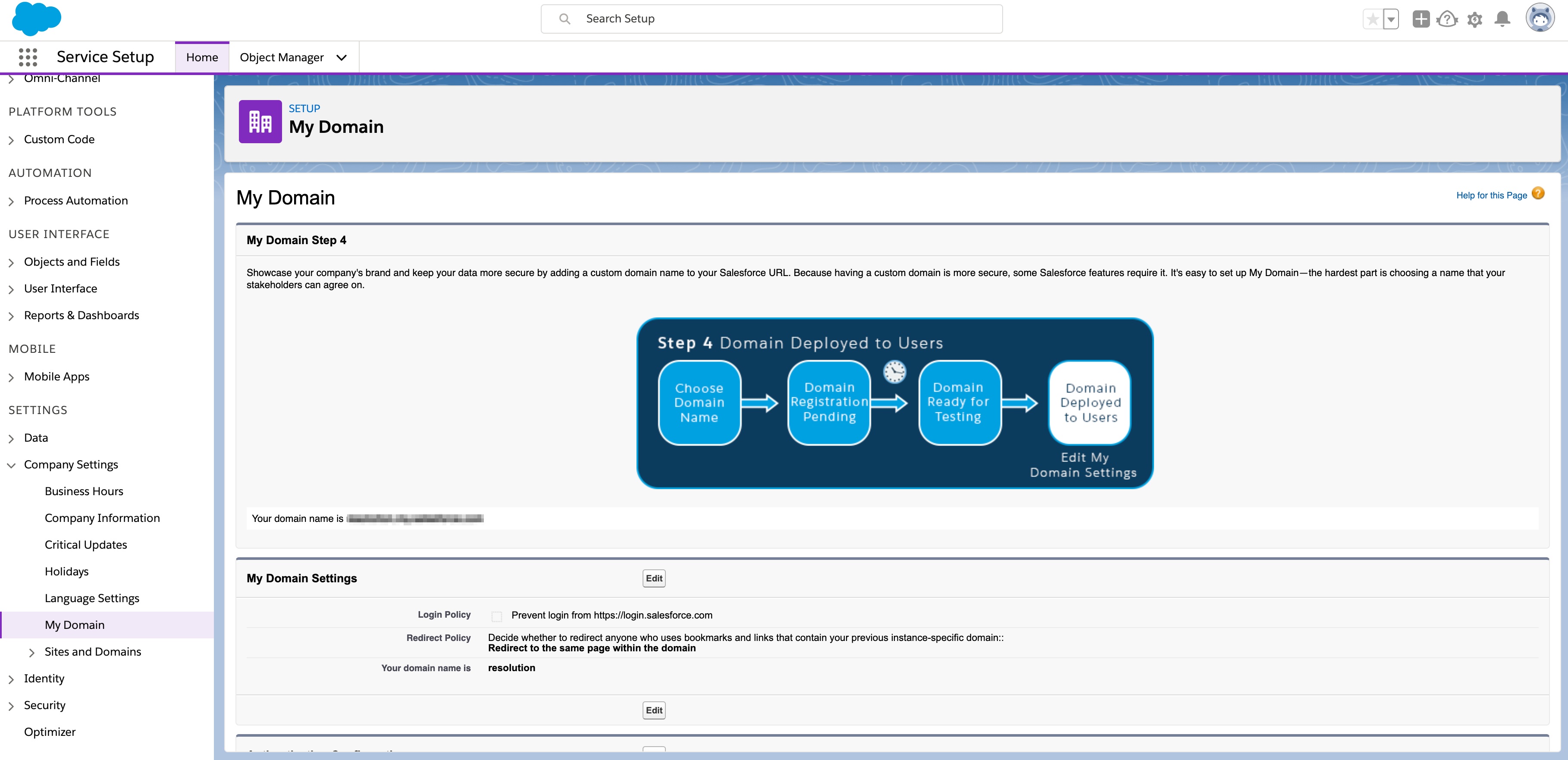Click the SETUP breadcrumb link
Image resolution: width=1568 pixels, height=760 pixels.
point(304,108)
